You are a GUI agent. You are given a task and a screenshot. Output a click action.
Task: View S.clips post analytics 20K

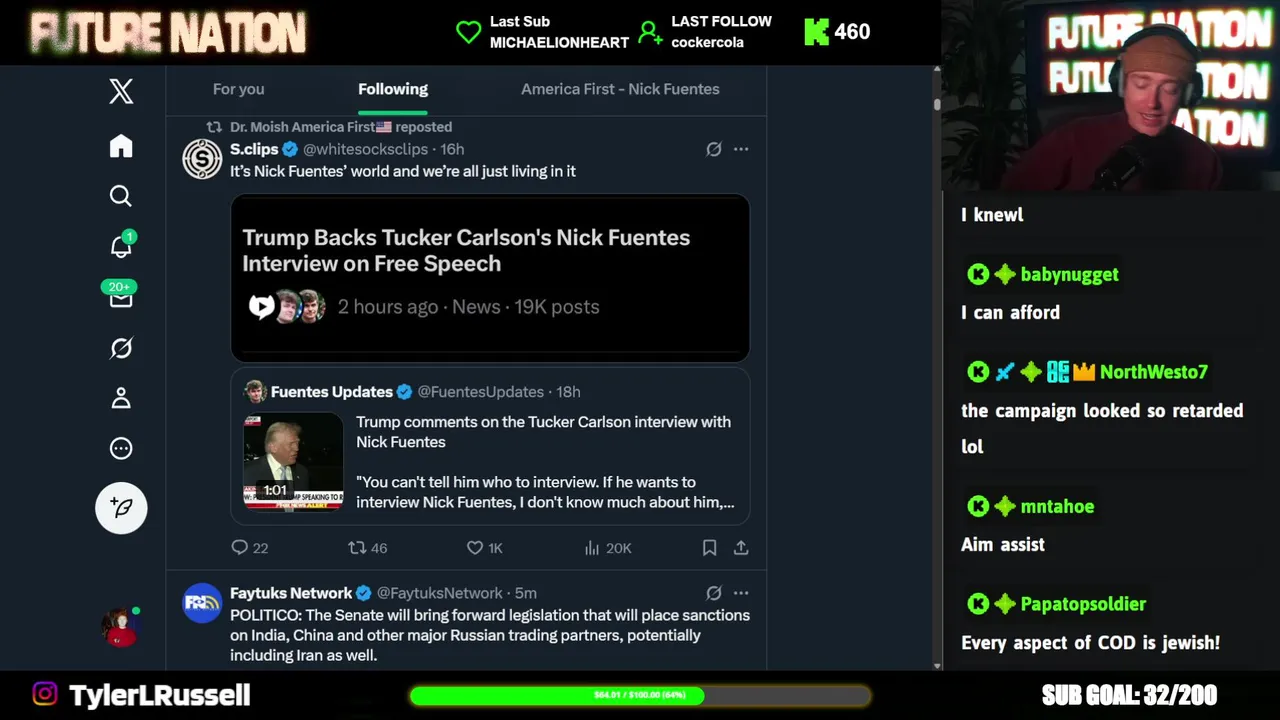tap(607, 548)
